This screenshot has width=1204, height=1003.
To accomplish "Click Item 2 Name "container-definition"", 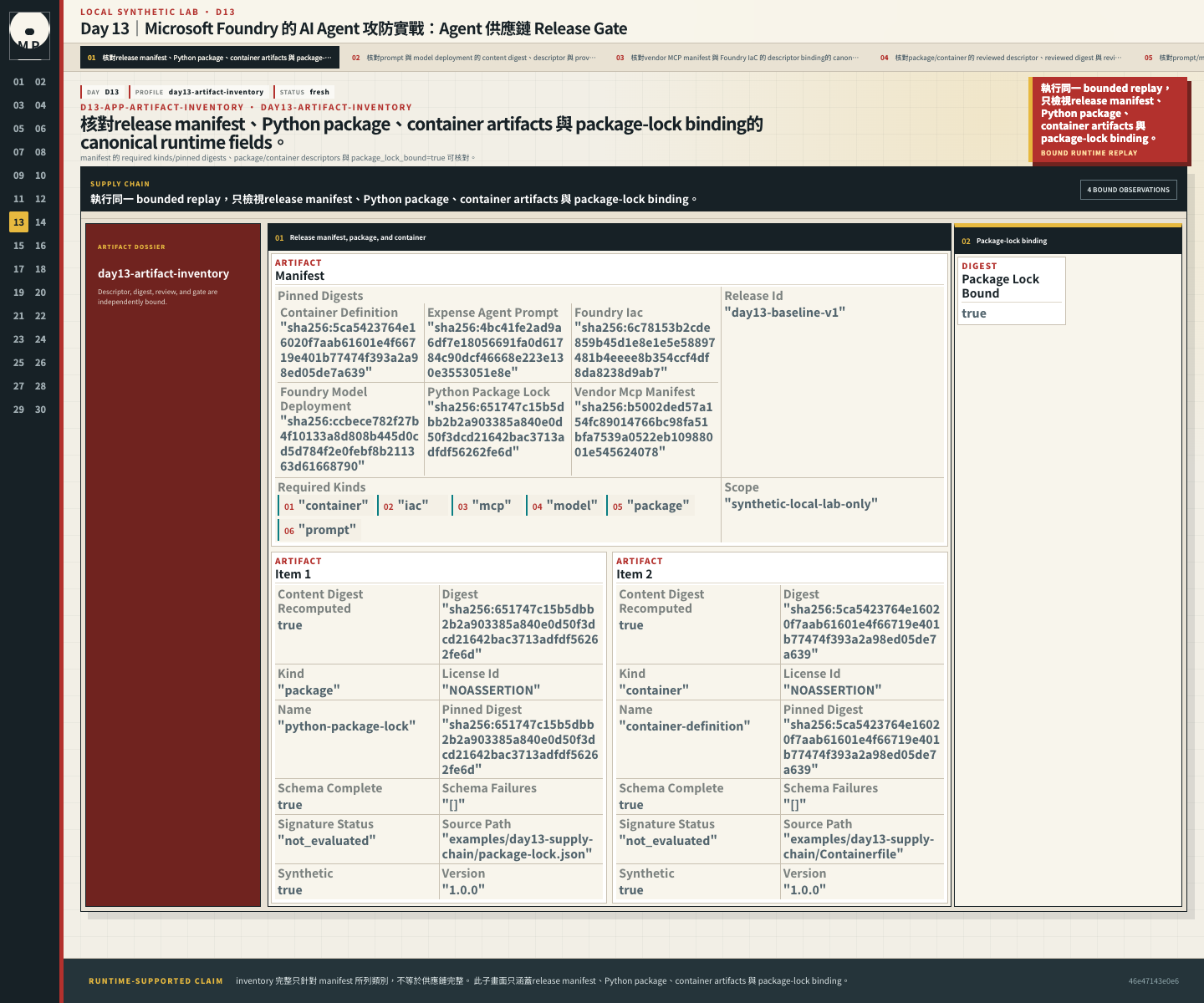I will coord(685,726).
